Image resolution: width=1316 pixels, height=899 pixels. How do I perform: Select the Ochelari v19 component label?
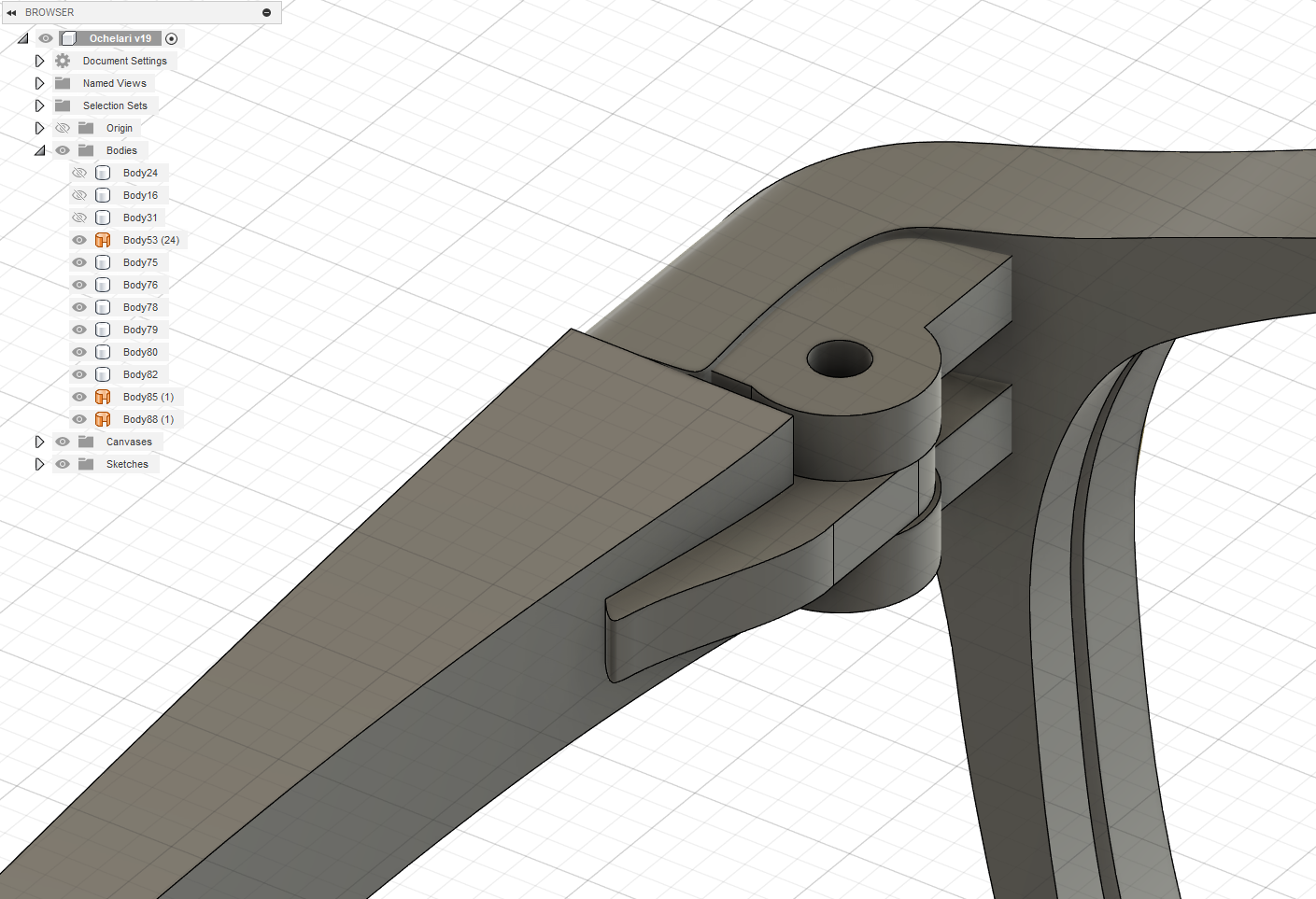(120, 38)
